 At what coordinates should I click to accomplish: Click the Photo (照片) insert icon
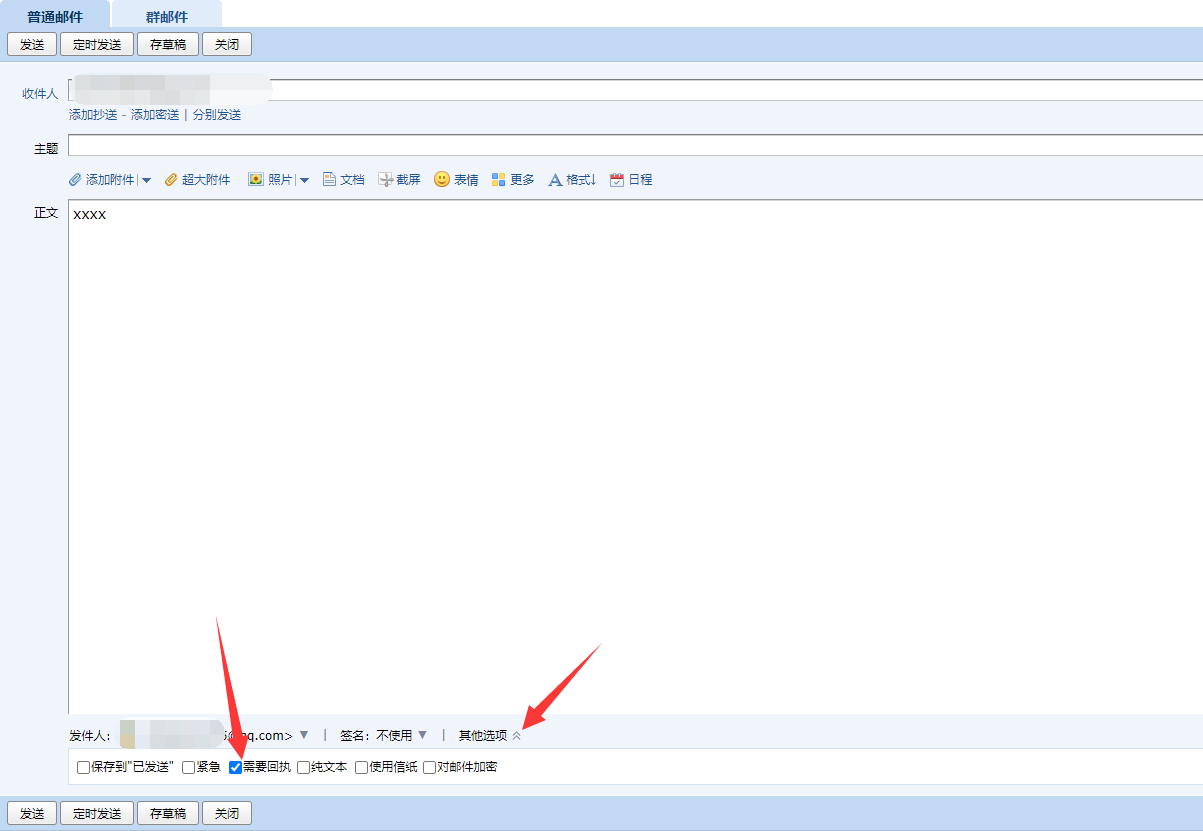click(x=256, y=180)
